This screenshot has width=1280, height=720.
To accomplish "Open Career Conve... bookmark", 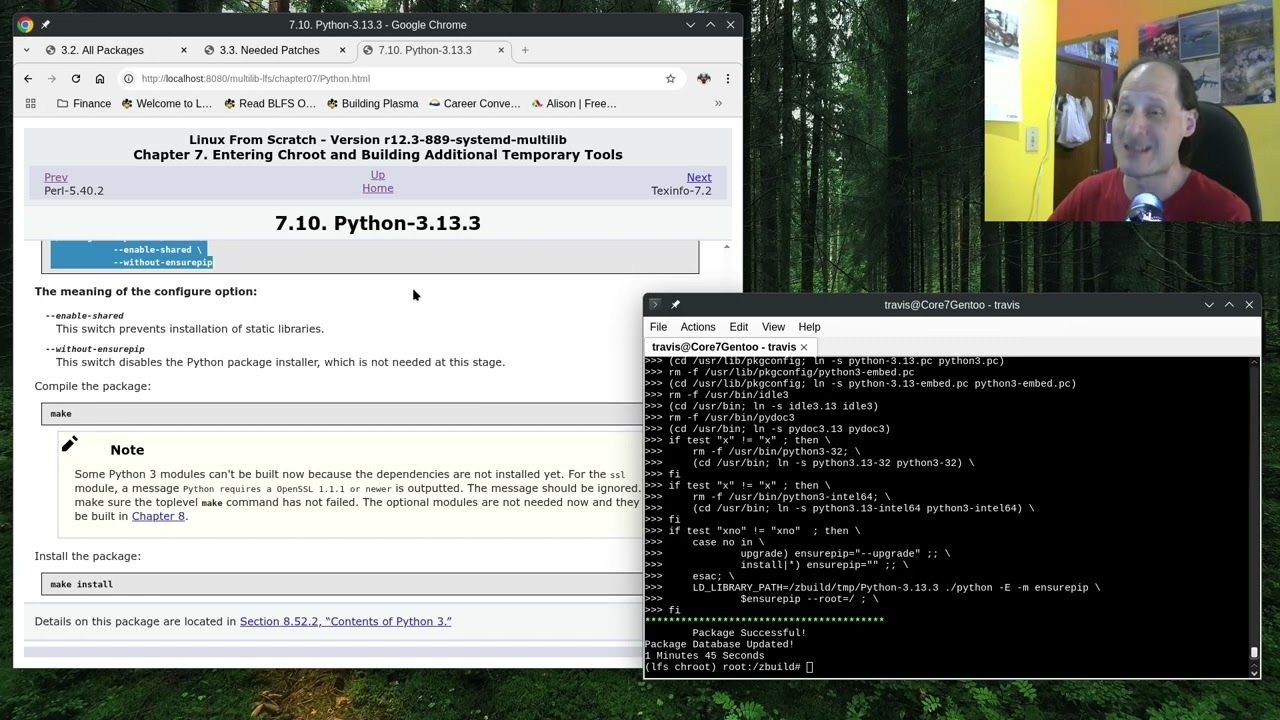I will (x=474, y=103).
